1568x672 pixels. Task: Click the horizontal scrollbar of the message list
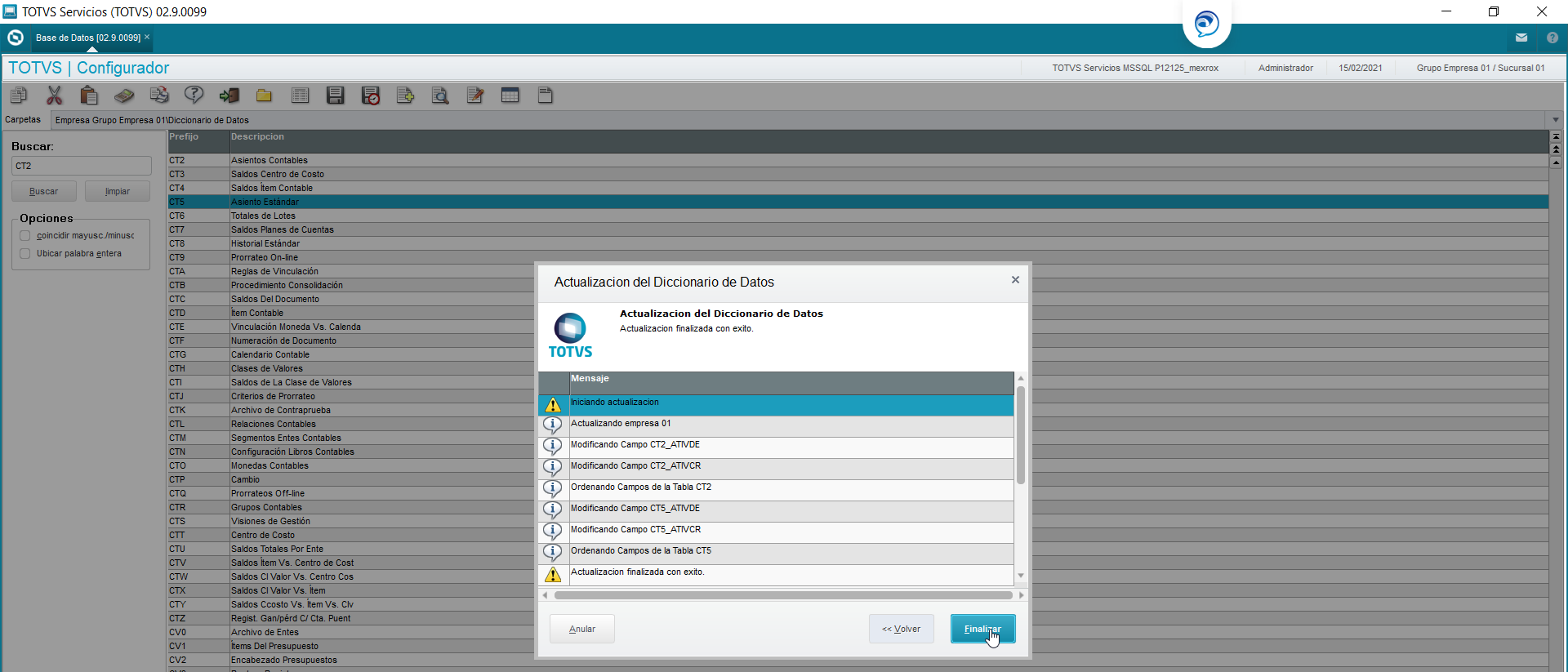[x=782, y=595]
